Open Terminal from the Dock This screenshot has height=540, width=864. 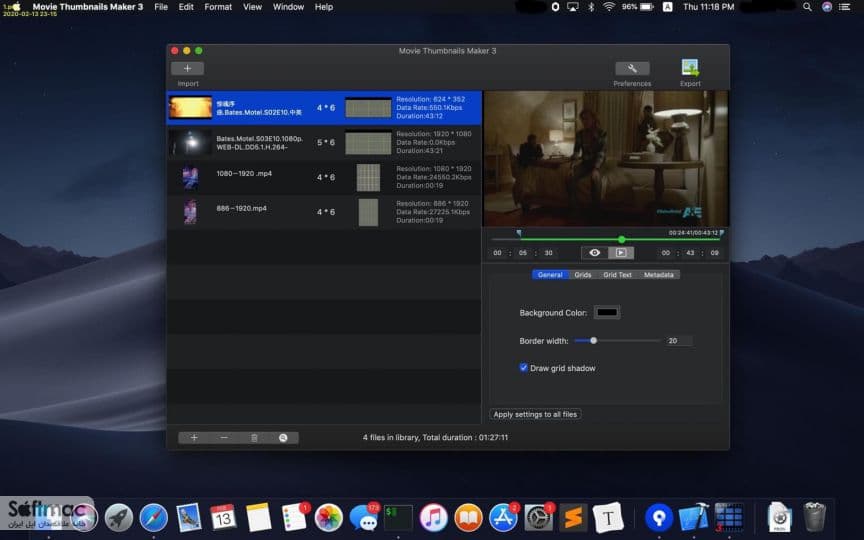tap(398, 518)
